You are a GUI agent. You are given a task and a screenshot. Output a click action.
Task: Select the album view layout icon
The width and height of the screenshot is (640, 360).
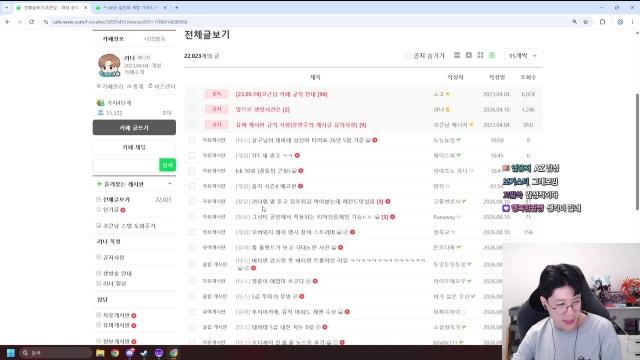pos(469,55)
